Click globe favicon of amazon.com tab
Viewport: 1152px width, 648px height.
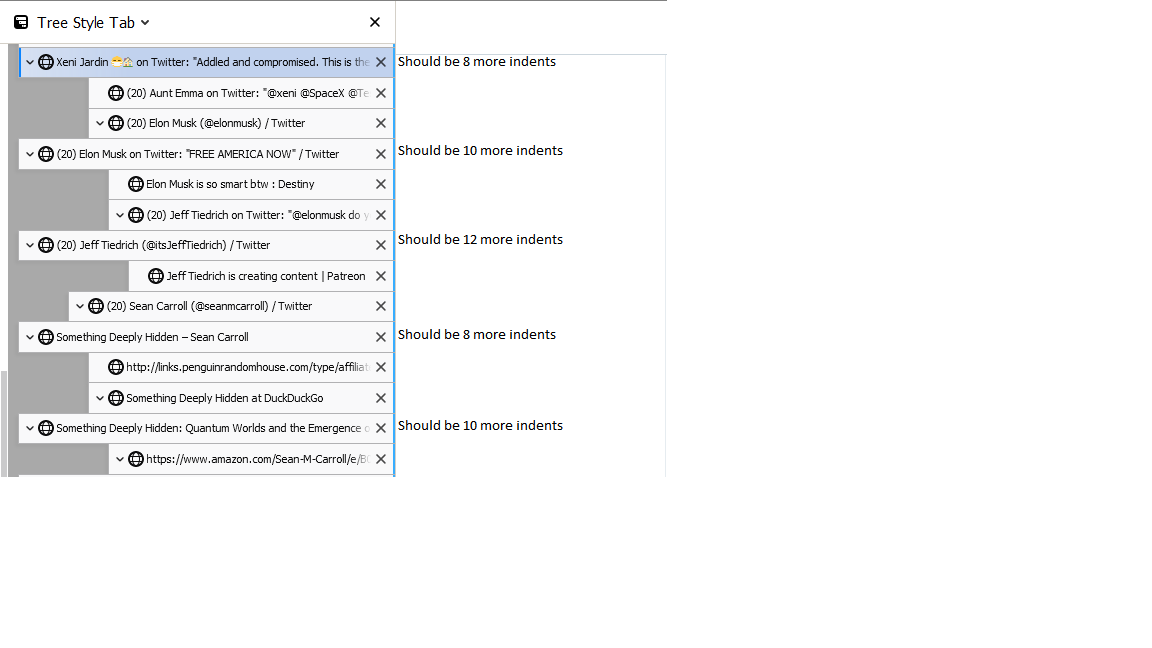point(135,459)
